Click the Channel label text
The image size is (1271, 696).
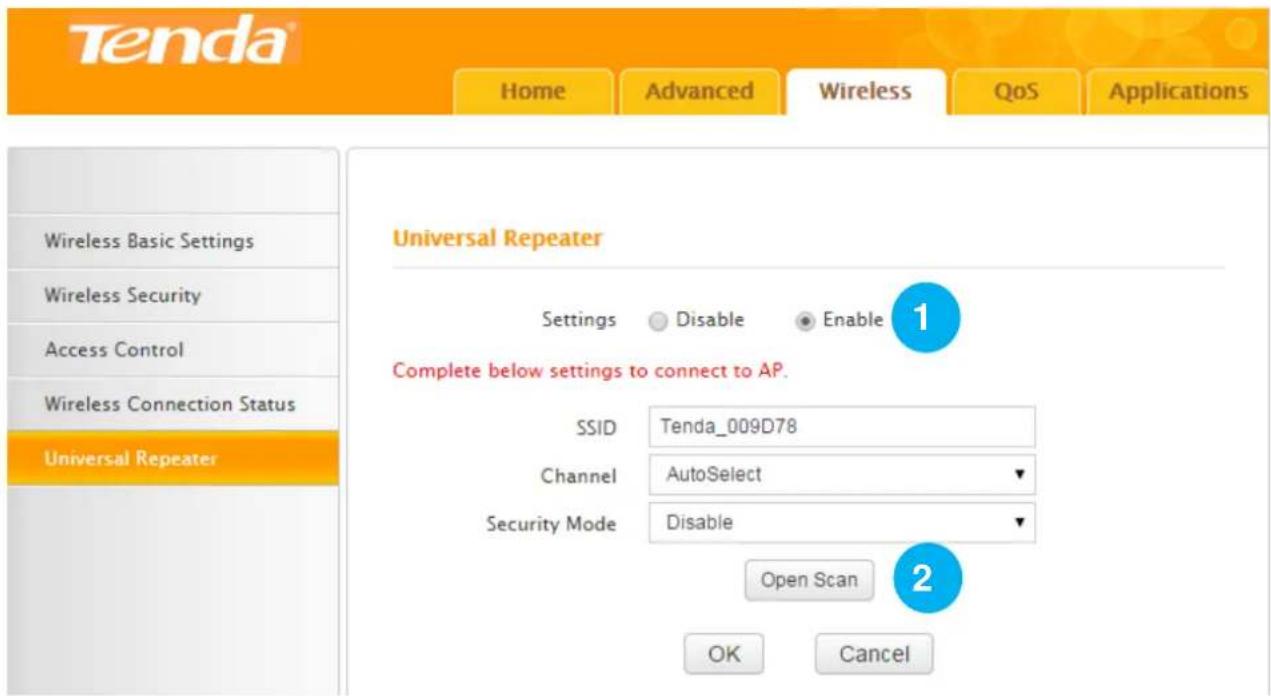579,476
